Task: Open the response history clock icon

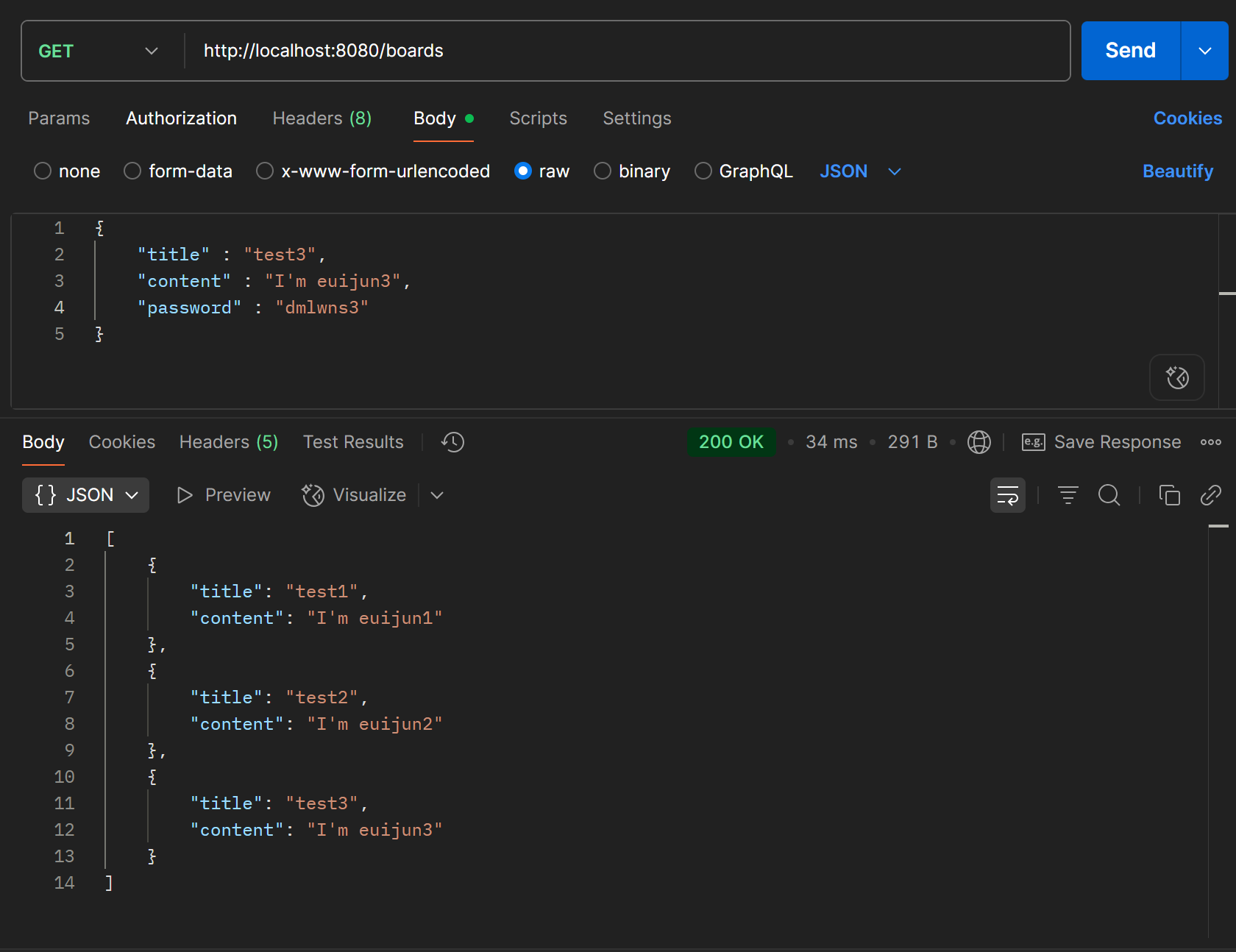Action: 452,442
